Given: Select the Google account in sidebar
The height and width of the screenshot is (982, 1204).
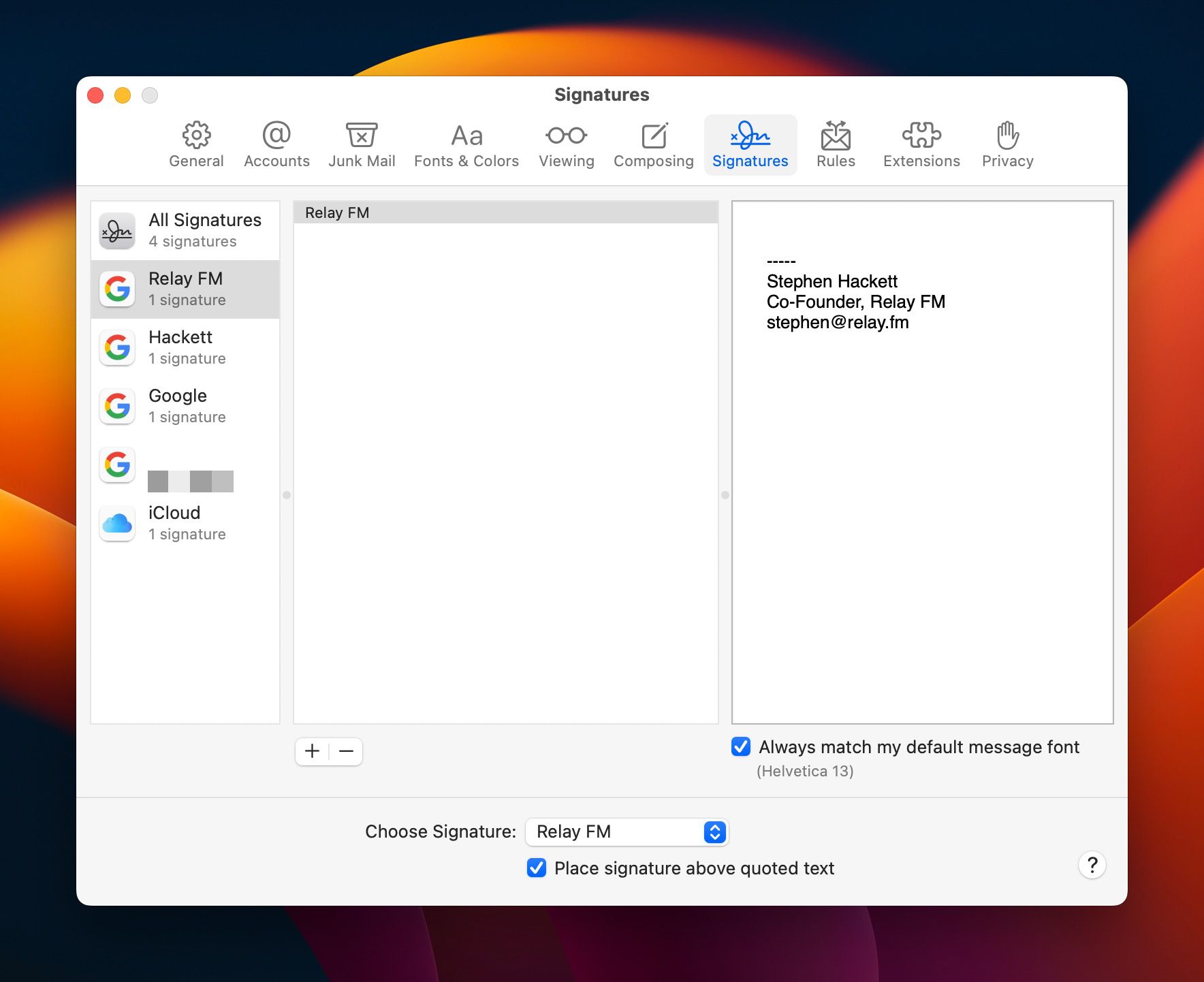Looking at the screenshot, I should pos(185,405).
